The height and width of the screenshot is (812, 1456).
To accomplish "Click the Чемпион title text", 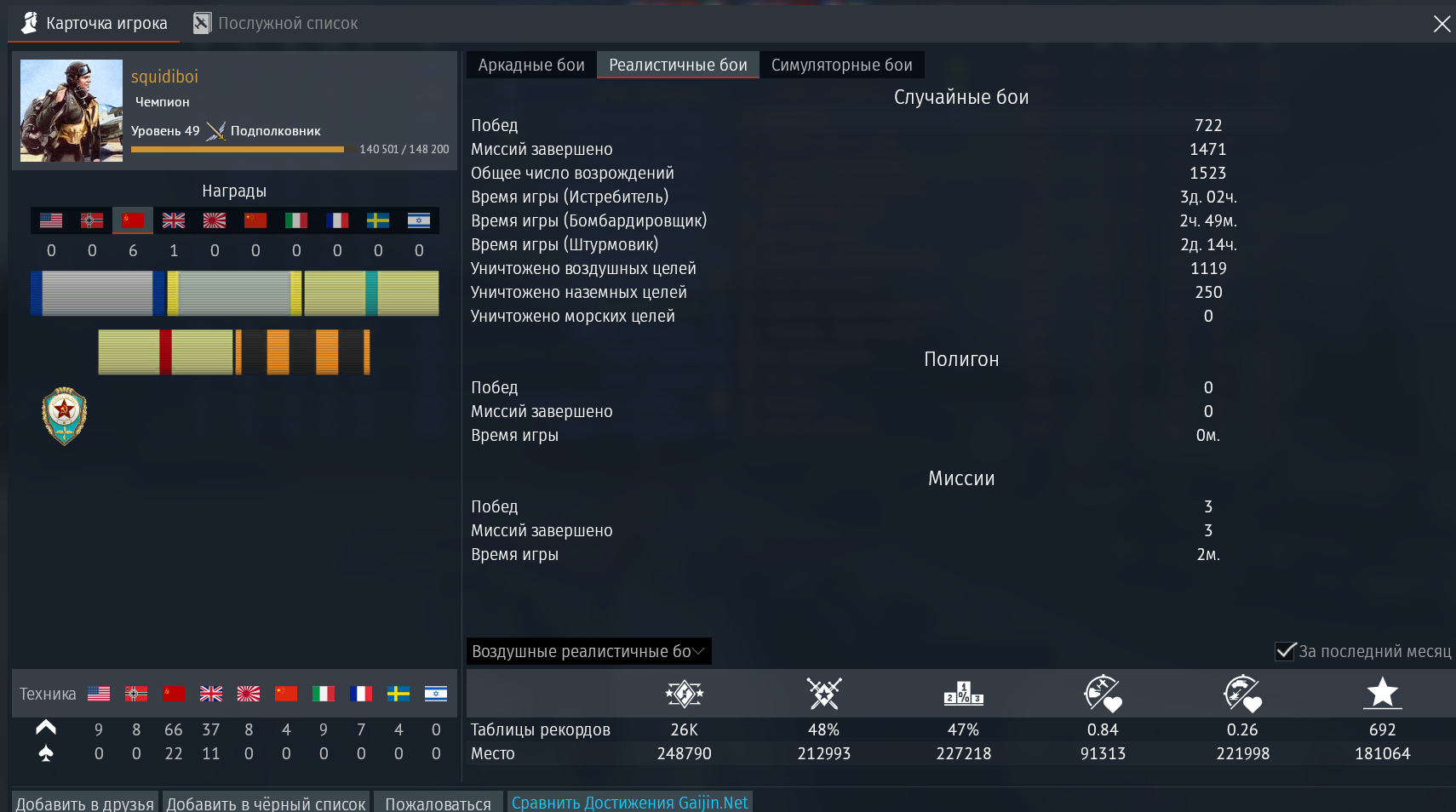I will (163, 102).
